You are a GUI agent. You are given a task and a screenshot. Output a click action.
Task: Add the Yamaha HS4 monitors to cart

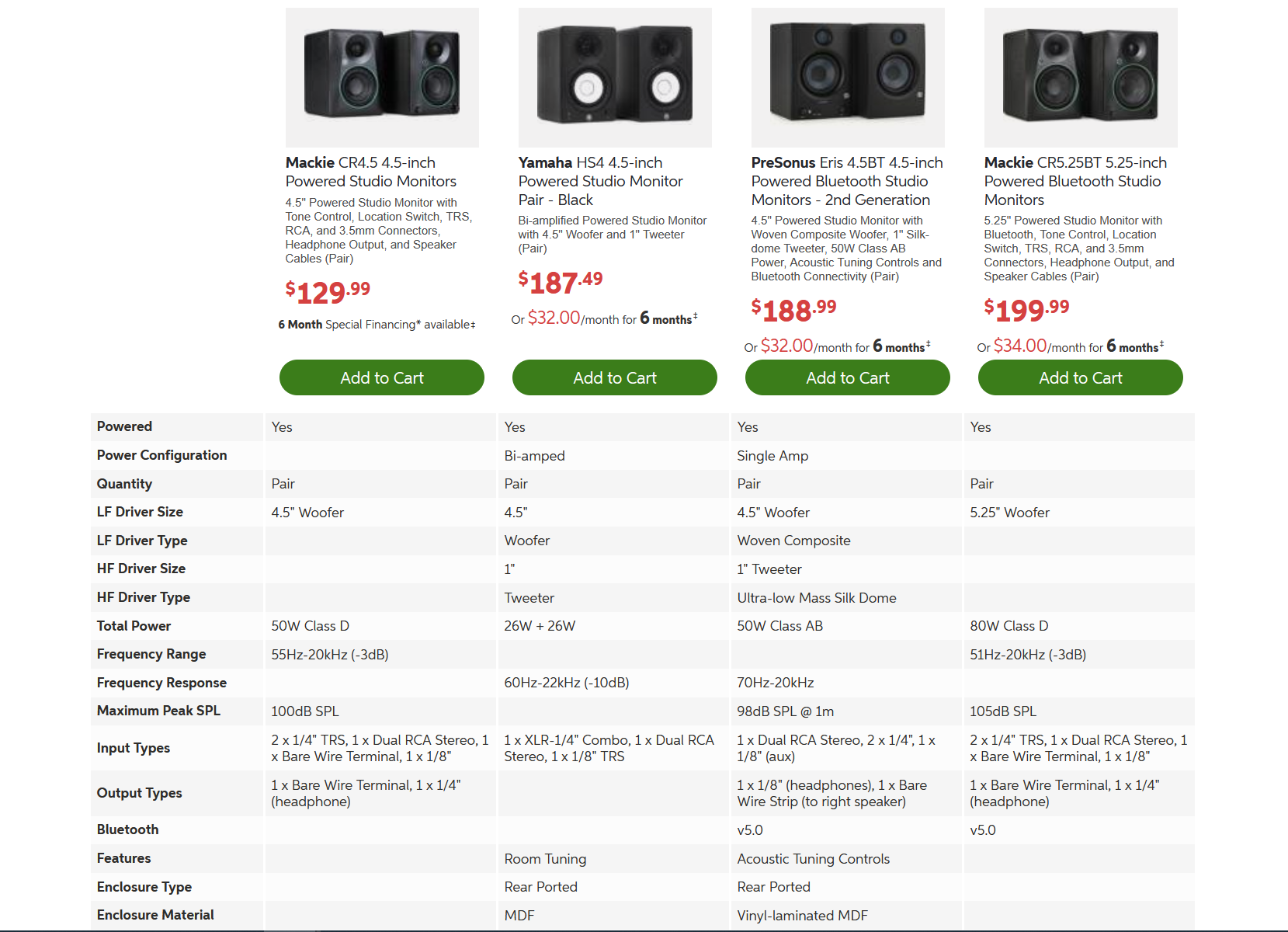(x=615, y=377)
